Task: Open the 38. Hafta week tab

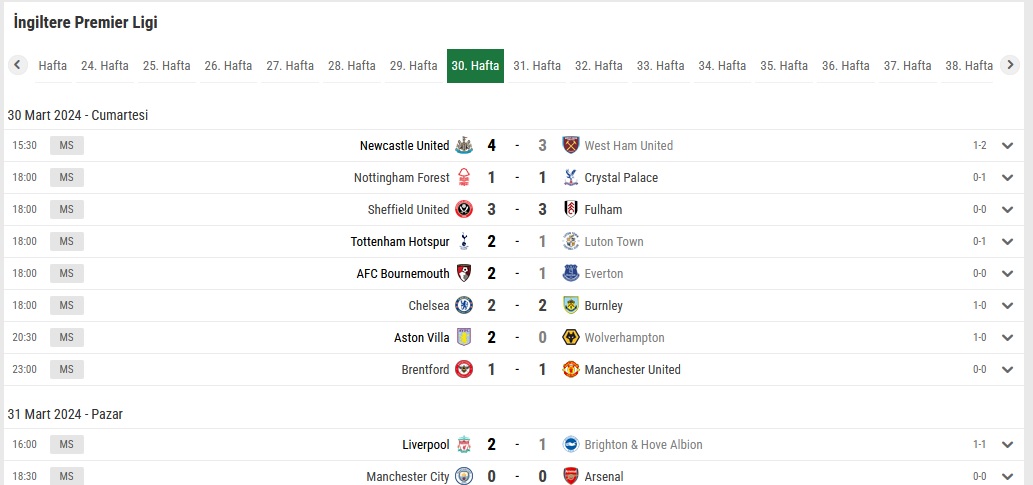Action: pyautogui.click(x=968, y=66)
